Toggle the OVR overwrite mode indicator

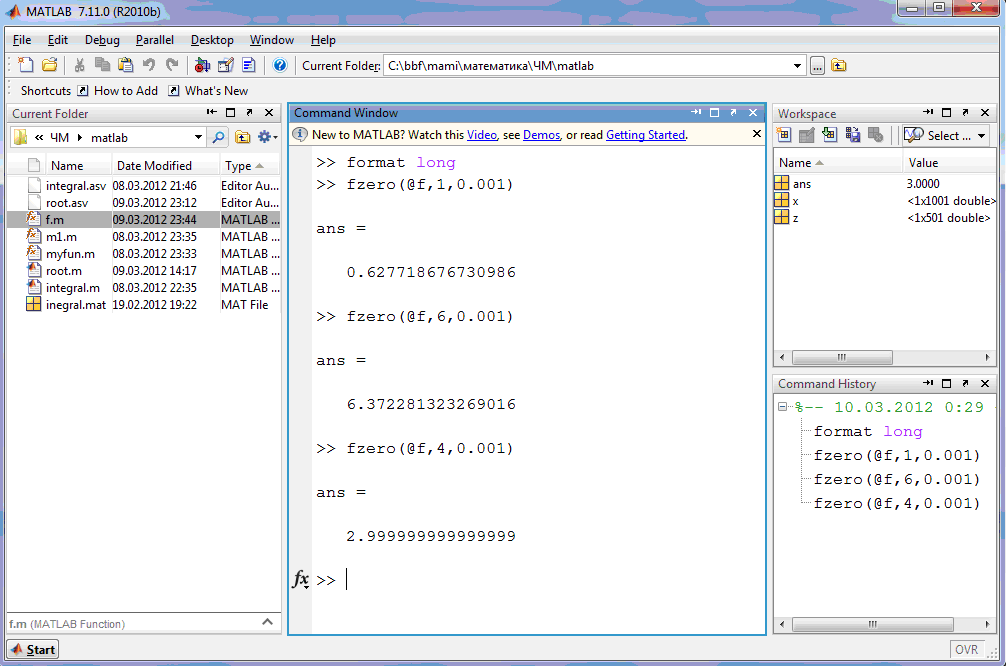coord(966,649)
